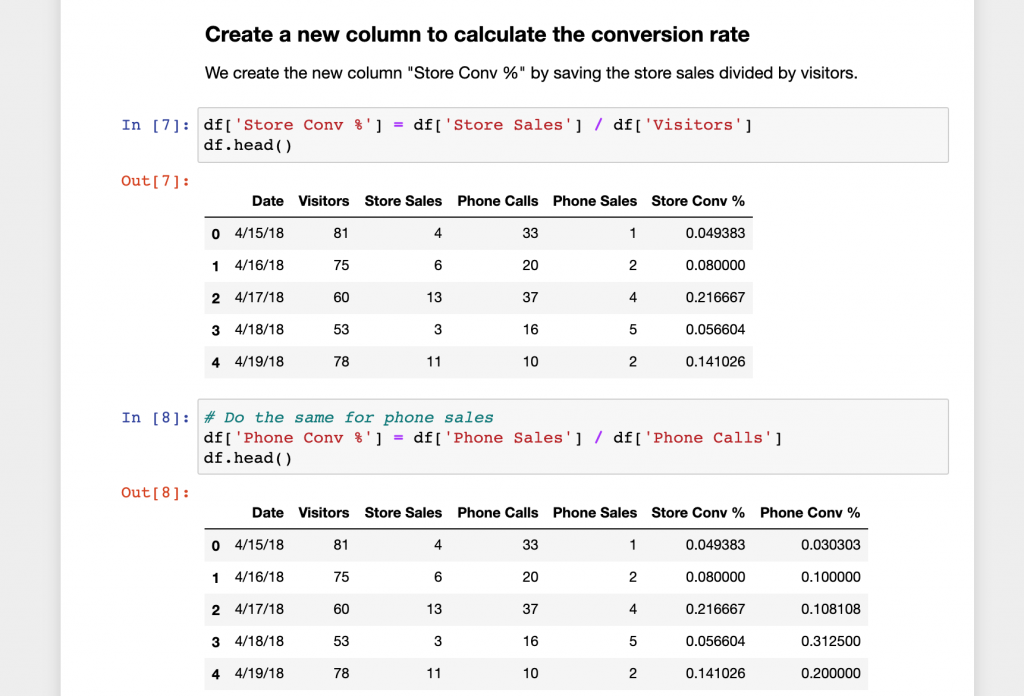Click the "Date" header in the Out[7] table

point(268,201)
